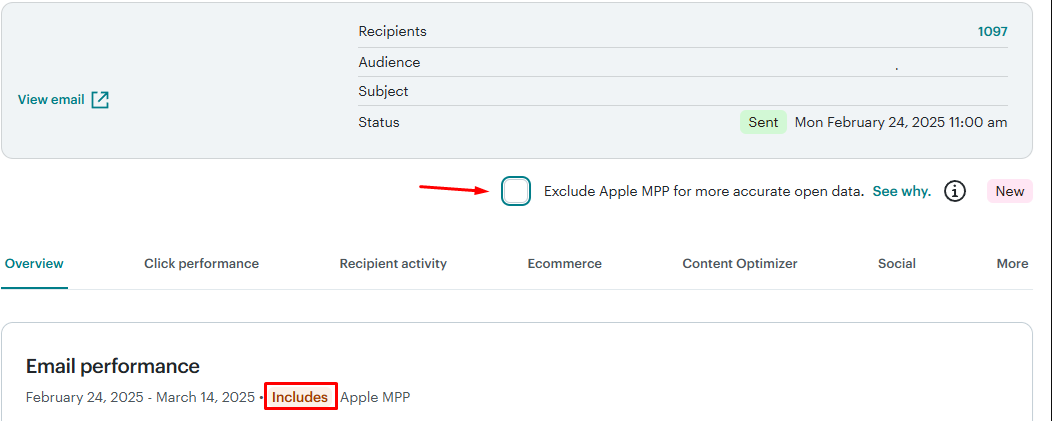The width and height of the screenshot is (1052, 421).
Task: Click the Recipients row label
Action: pos(392,32)
